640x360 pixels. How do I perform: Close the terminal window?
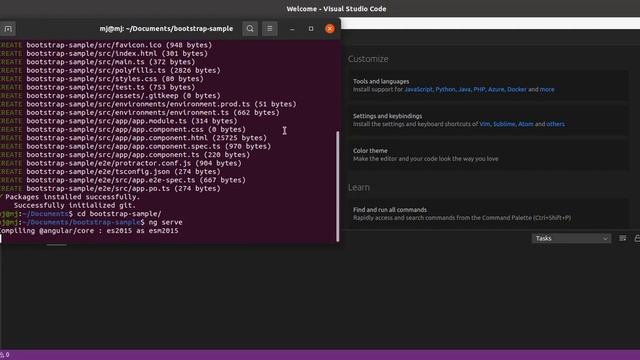coord(330,29)
